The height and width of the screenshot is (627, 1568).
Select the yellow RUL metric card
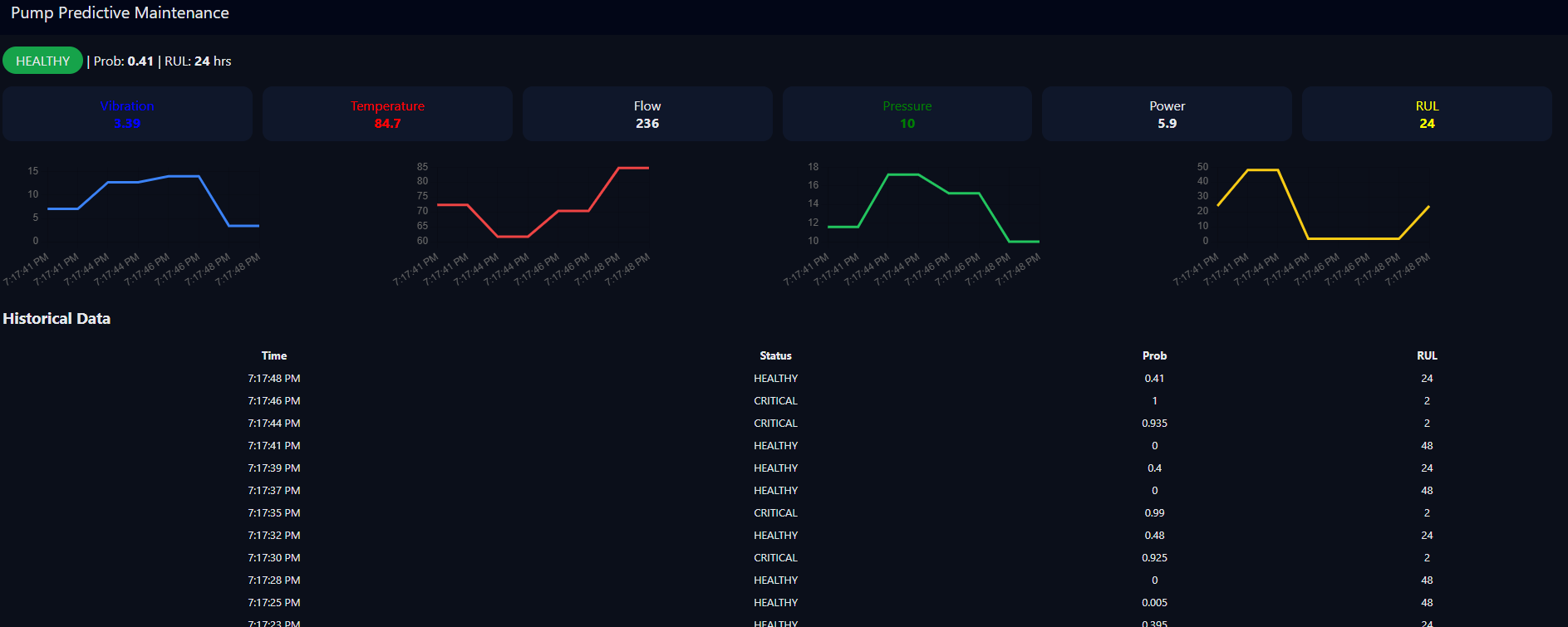click(x=1427, y=114)
